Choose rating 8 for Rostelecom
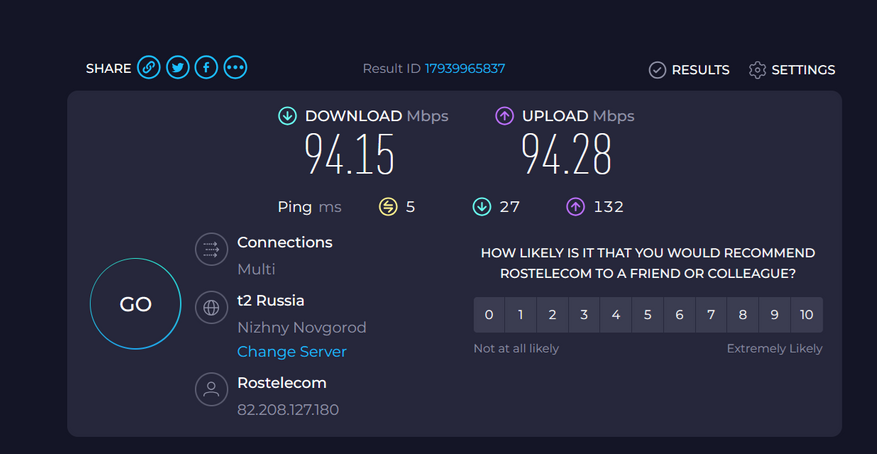Image resolution: width=877 pixels, height=454 pixels. 743,315
